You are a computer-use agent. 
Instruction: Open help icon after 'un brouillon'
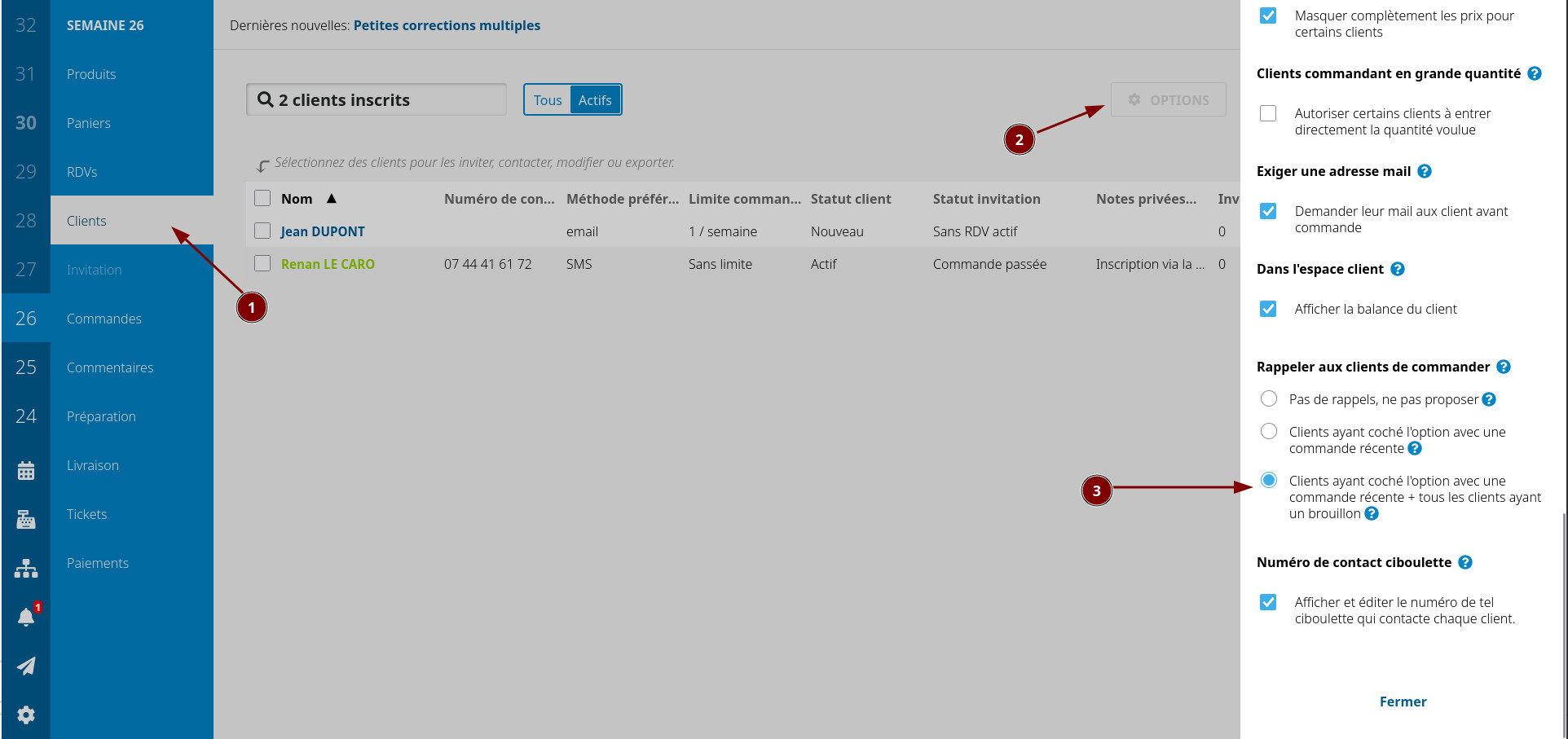click(x=1372, y=513)
